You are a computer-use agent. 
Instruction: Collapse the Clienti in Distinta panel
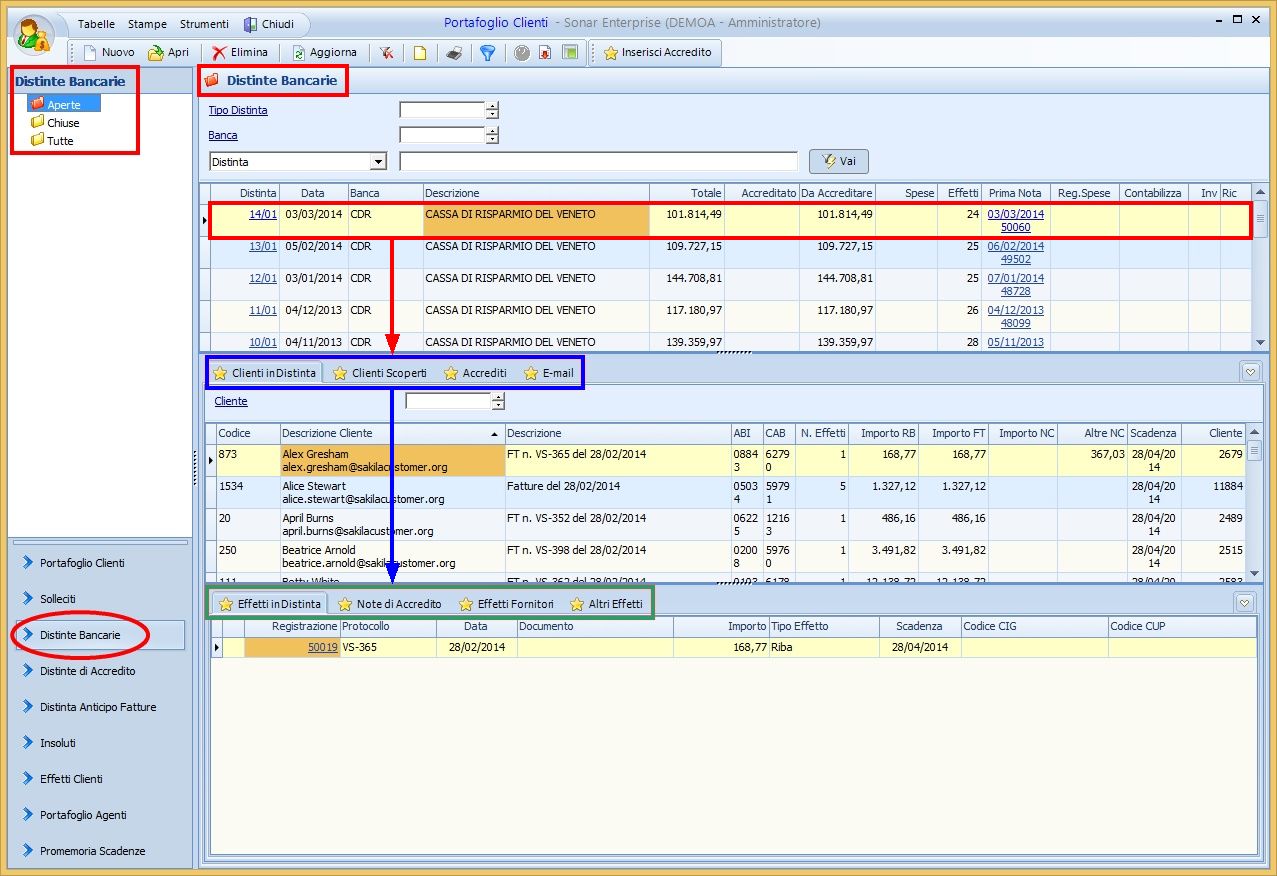pos(1250,372)
